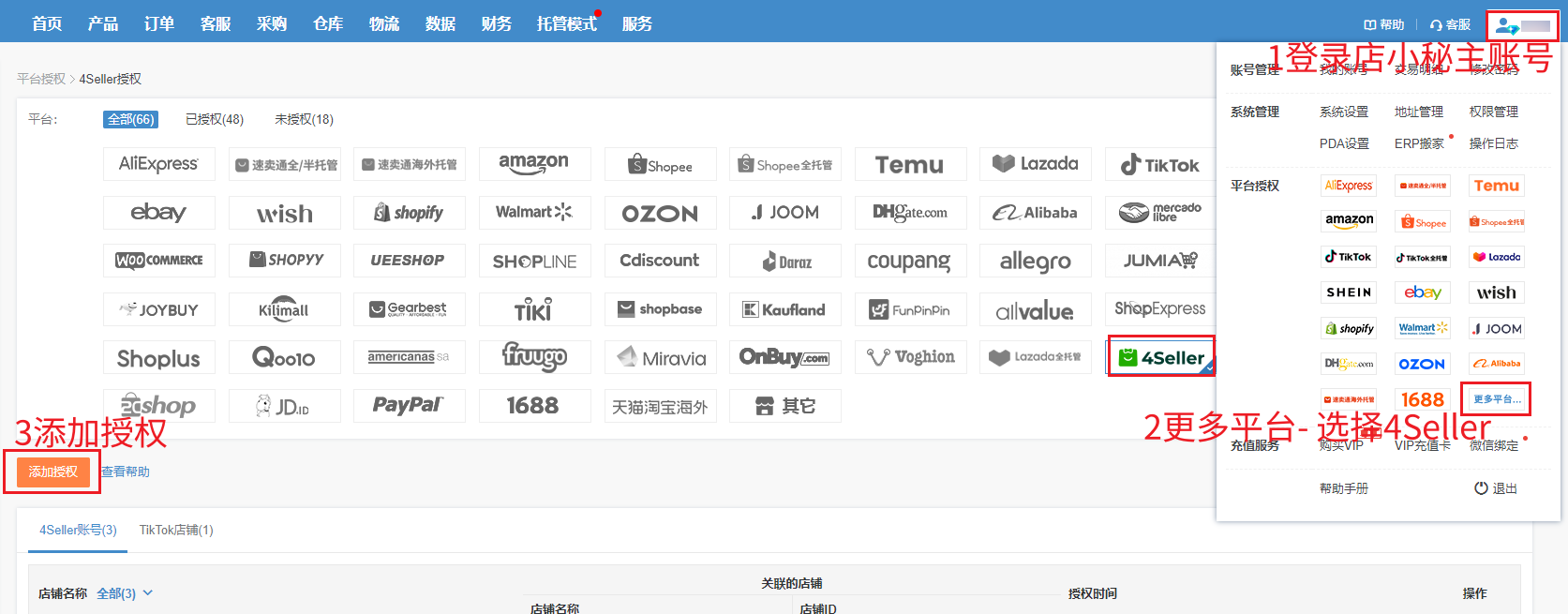
Task: Select the OZON platform tile in grid
Action: tap(660, 213)
